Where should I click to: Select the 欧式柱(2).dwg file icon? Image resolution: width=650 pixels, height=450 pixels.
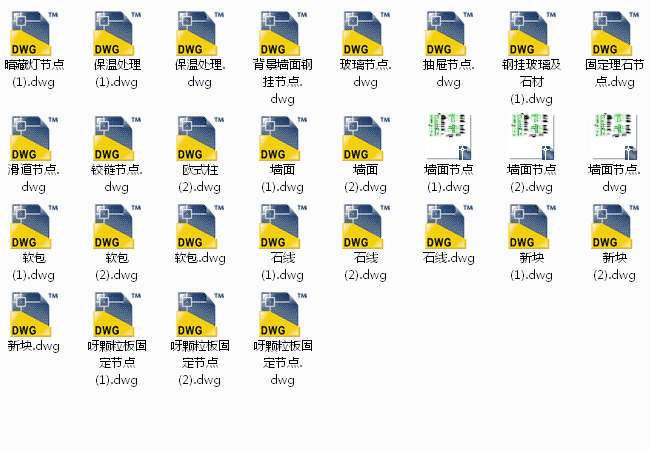pyautogui.click(x=200, y=138)
